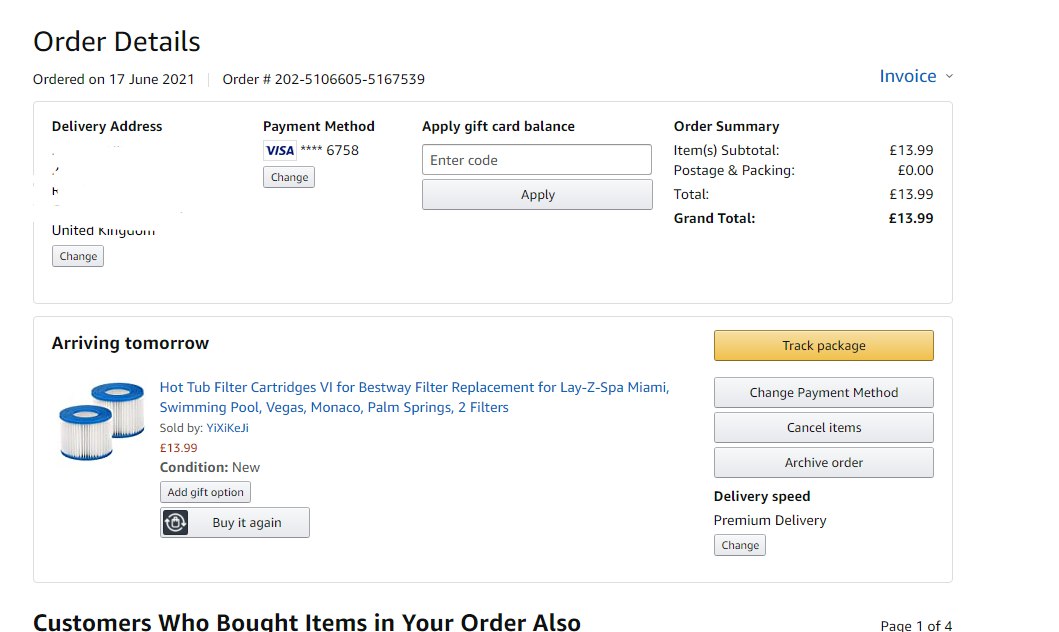Cancel items in this order
This screenshot has height=632, width=1059.
click(x=823, y=428)
